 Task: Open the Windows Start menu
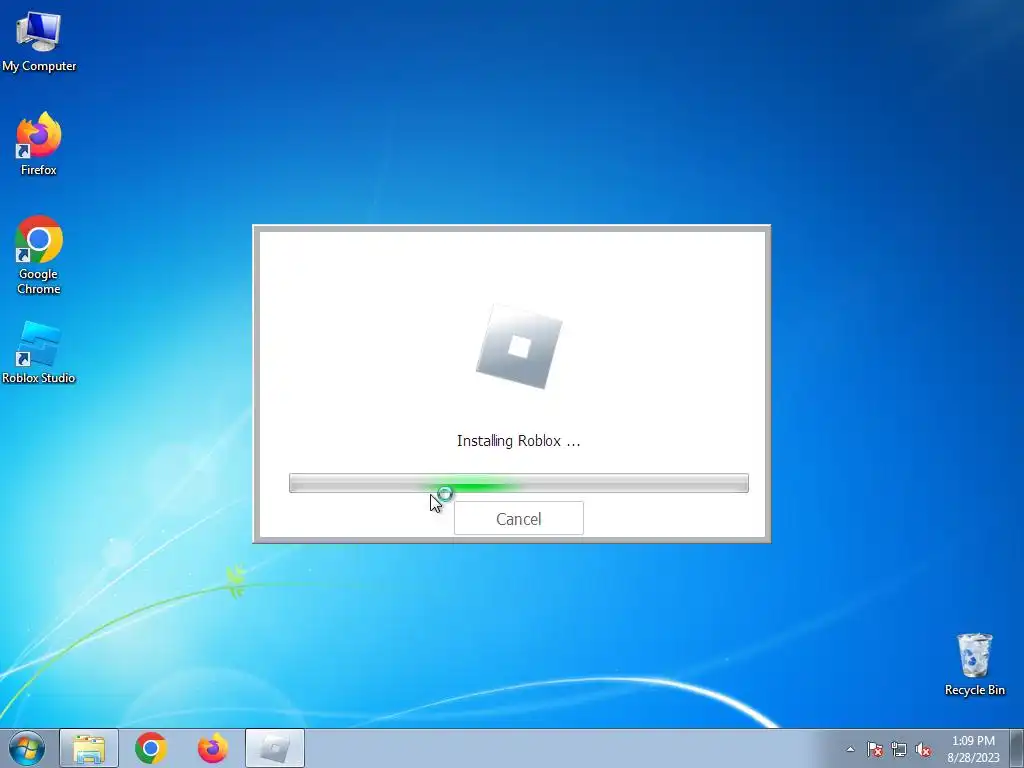click(27, 748)
